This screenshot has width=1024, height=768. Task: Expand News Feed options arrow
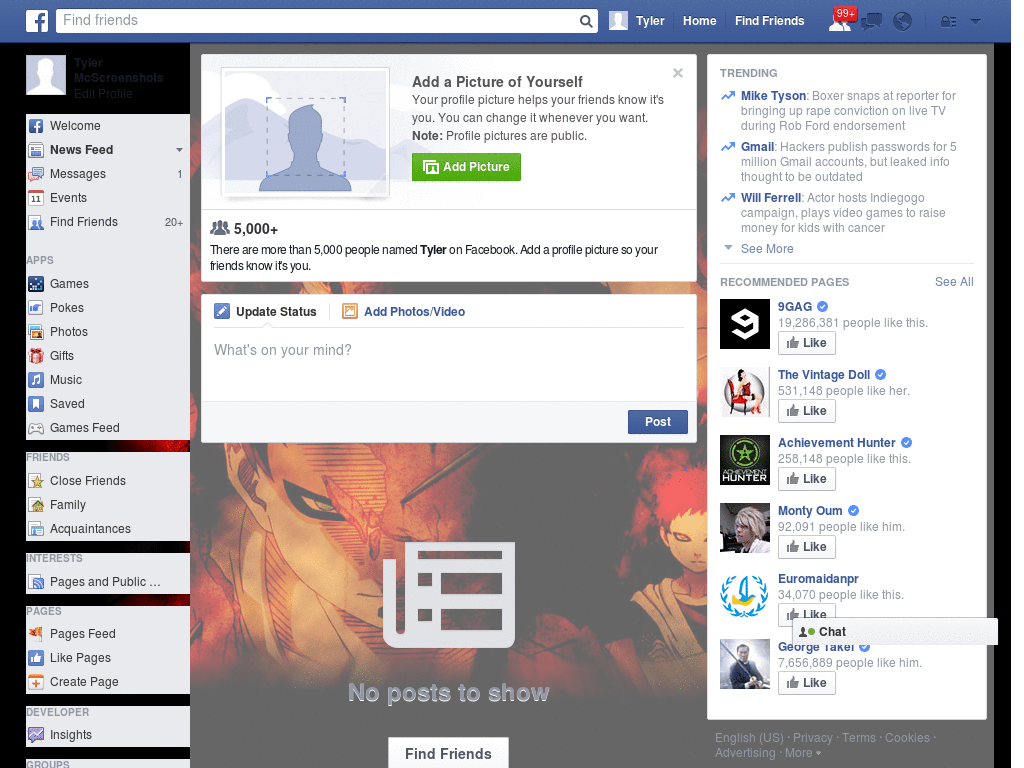pos(179,150)
